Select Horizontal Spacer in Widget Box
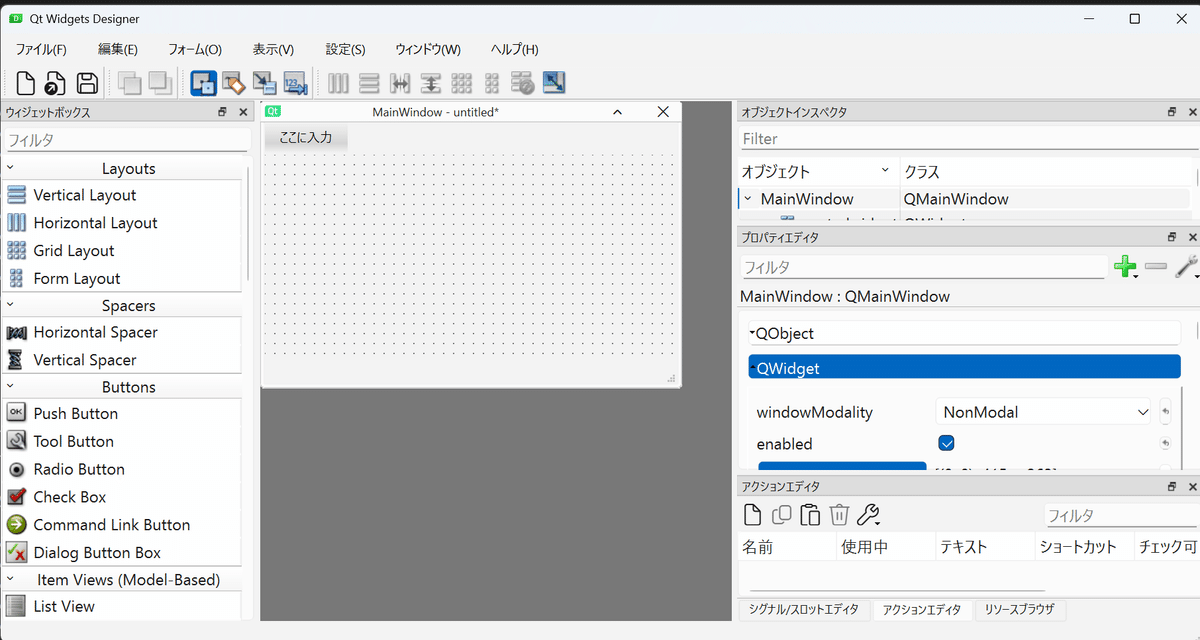 pyautogui.click(x=95, y=332)
